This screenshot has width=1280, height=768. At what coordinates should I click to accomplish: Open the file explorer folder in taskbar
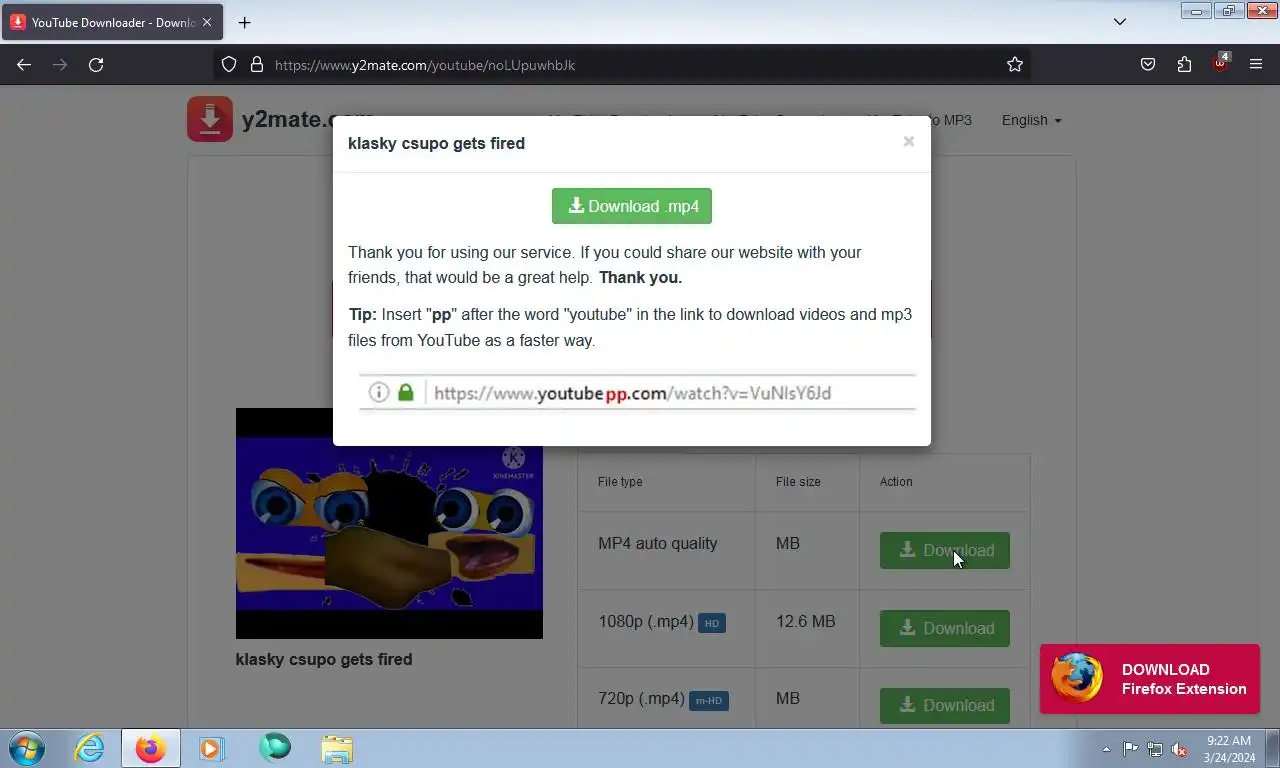click(x=337, y=748)
